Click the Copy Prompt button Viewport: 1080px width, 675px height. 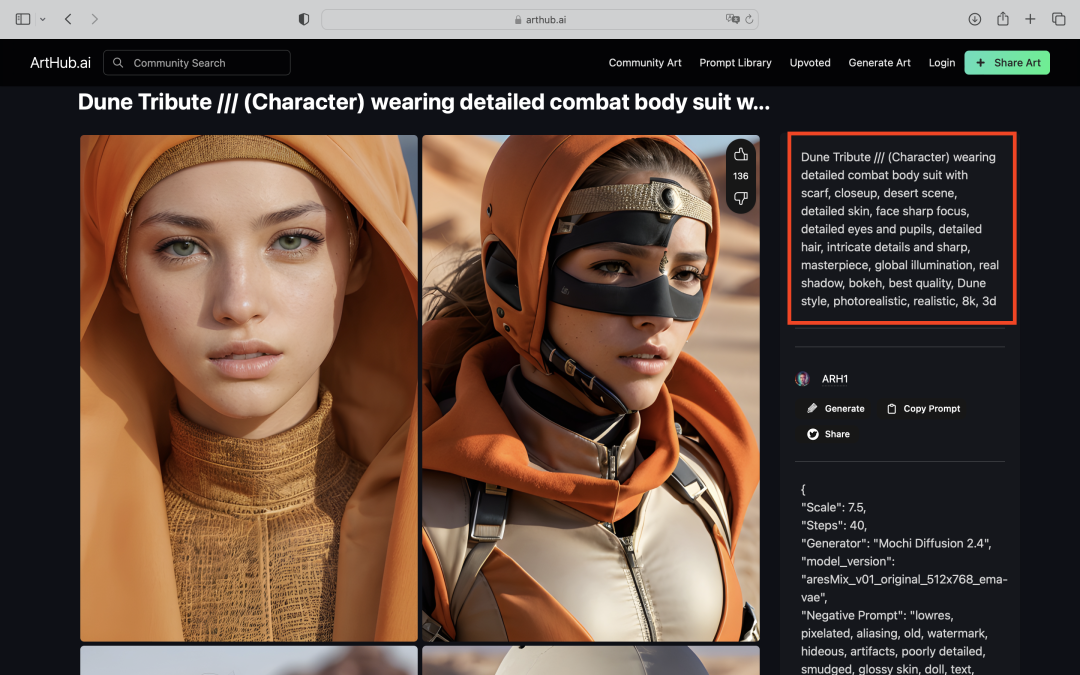pyautogui.click(x=923, y=408)
